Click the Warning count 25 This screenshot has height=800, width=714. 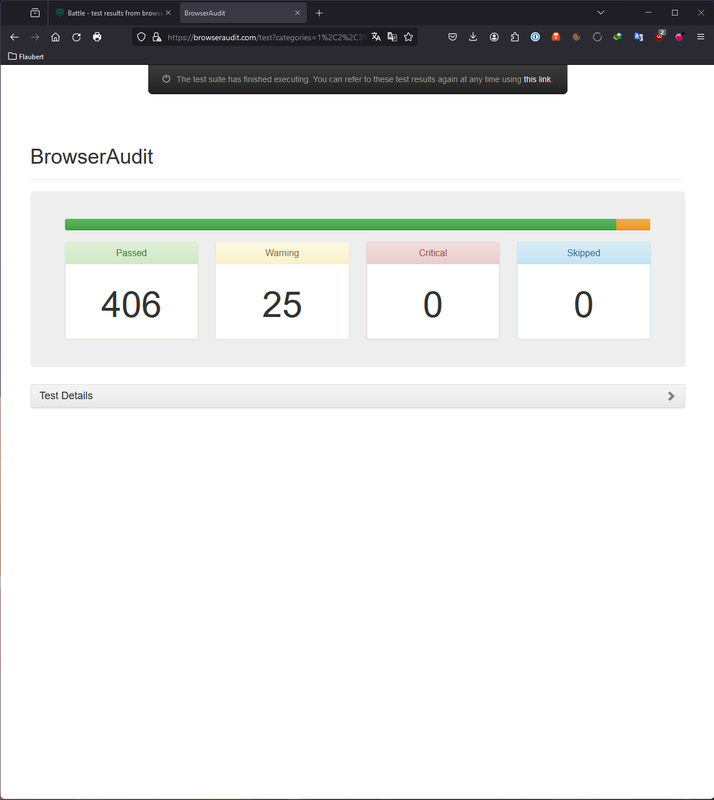click(282, 305)
